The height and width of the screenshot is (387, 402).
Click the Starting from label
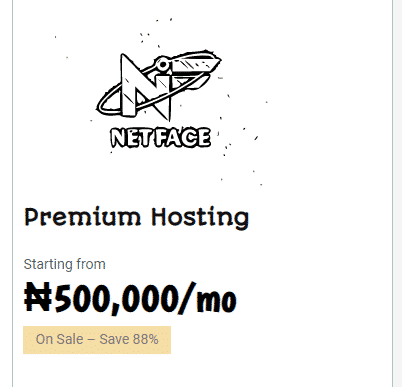tap(65, 264)
